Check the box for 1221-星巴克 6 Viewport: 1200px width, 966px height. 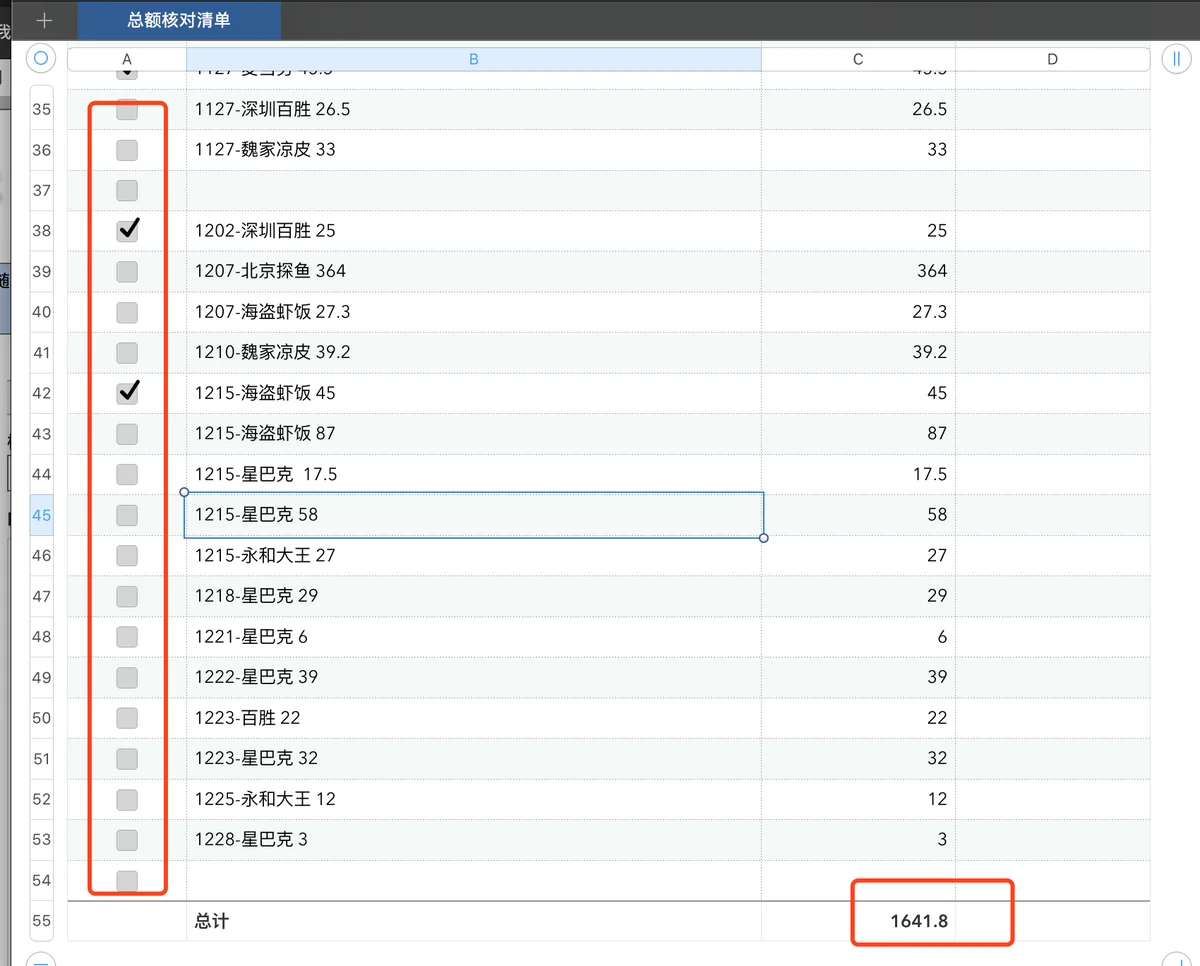click(127, 636)
